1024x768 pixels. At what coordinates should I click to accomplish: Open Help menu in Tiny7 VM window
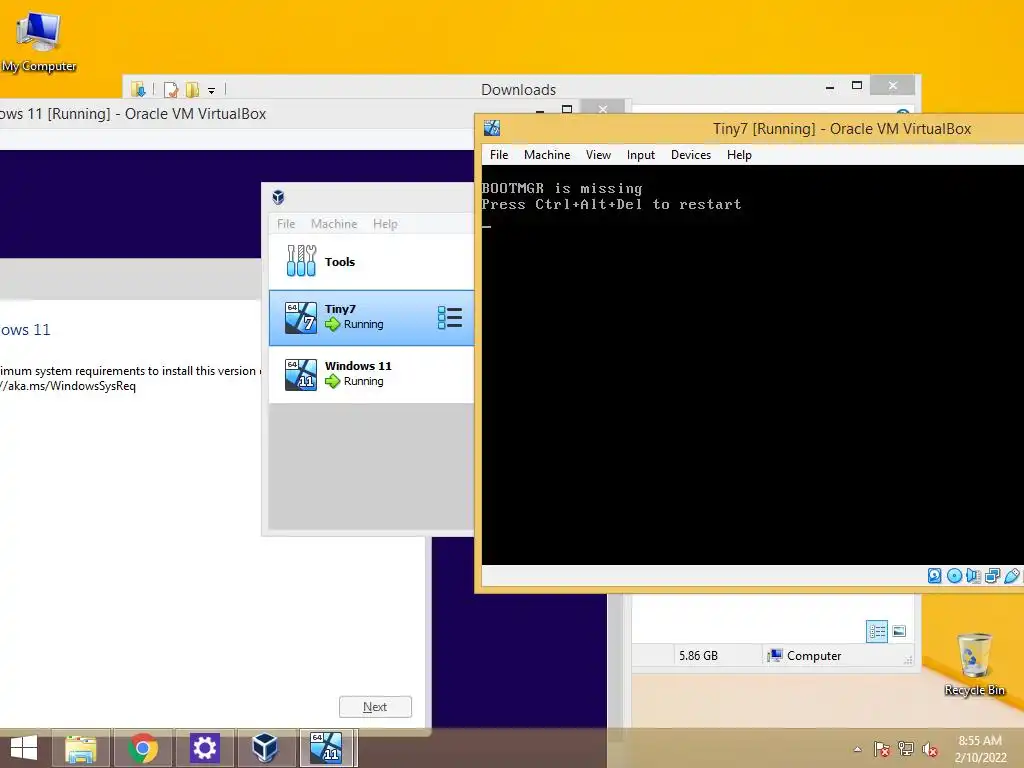(x=739, y=155)
